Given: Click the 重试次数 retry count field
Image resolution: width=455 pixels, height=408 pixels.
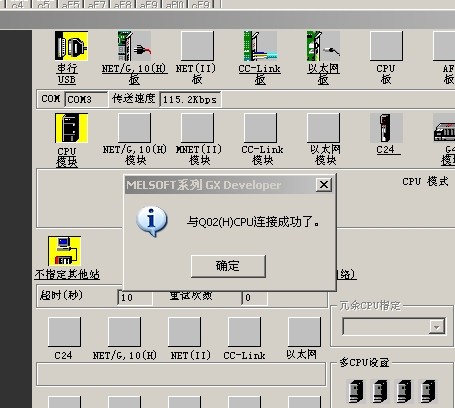Looking at the screenshot, I should tap(254, 297).
